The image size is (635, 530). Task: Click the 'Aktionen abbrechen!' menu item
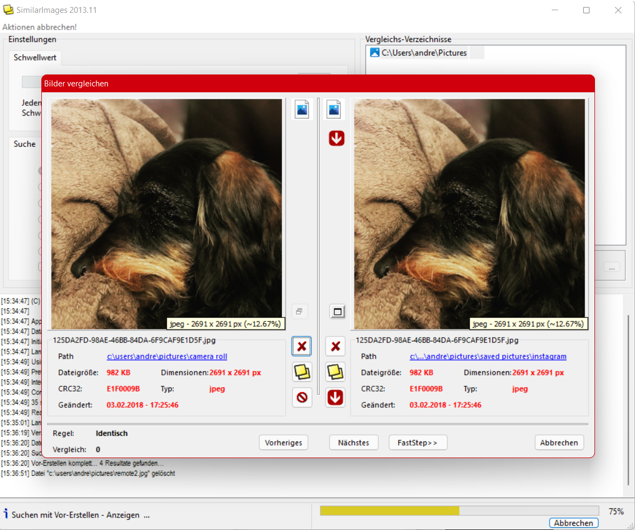point(39,27)
